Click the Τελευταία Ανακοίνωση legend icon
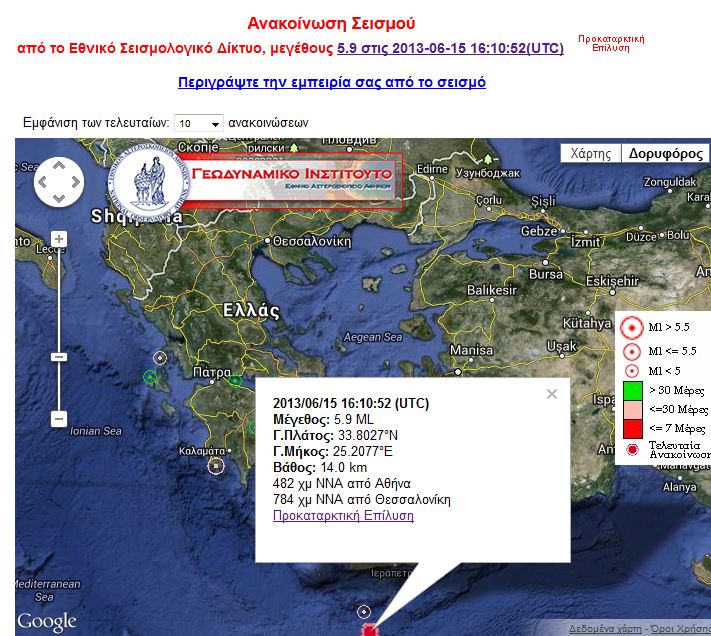 632,449
